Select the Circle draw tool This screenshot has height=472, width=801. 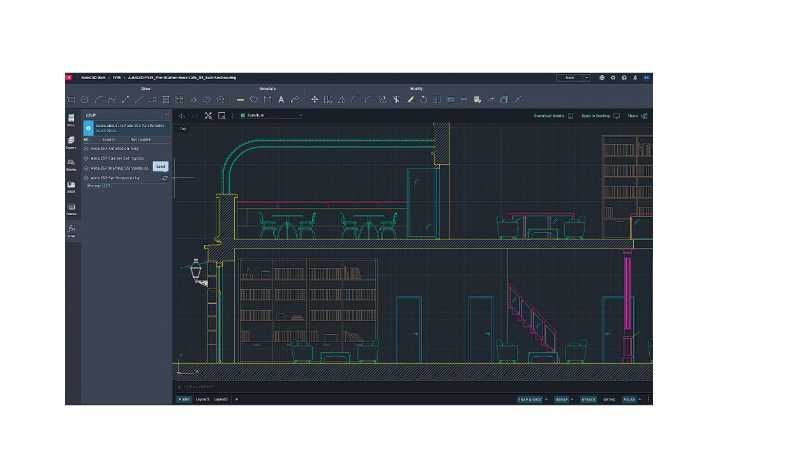(85, 100)
